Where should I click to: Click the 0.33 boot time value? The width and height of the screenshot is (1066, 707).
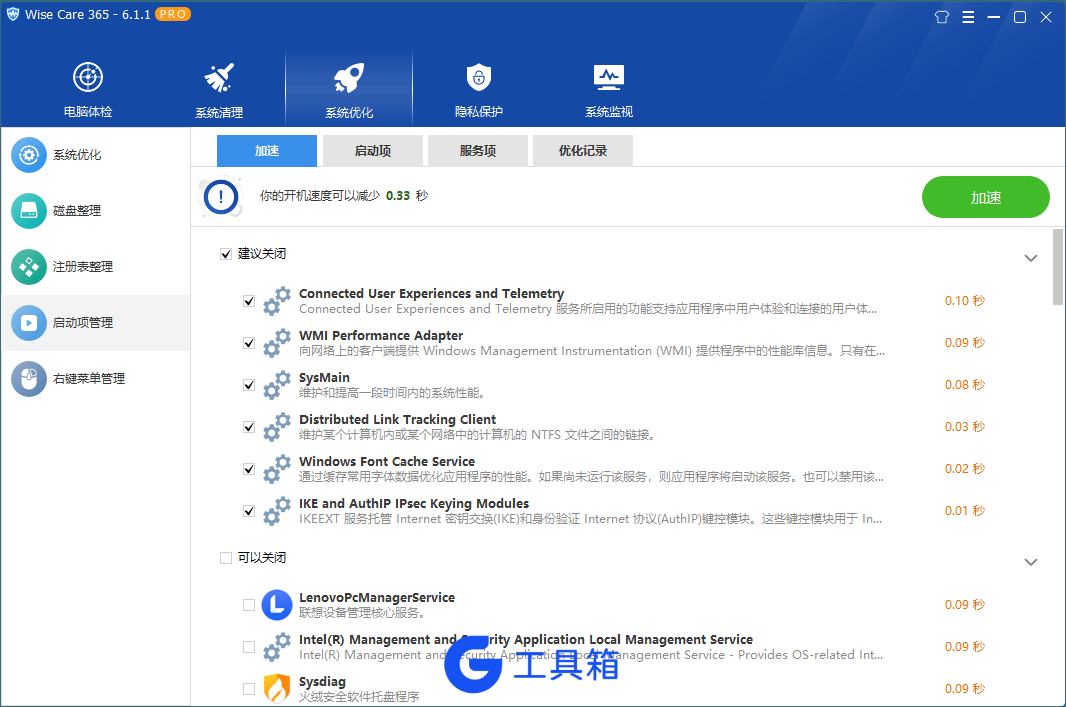(x=398, y=196)
